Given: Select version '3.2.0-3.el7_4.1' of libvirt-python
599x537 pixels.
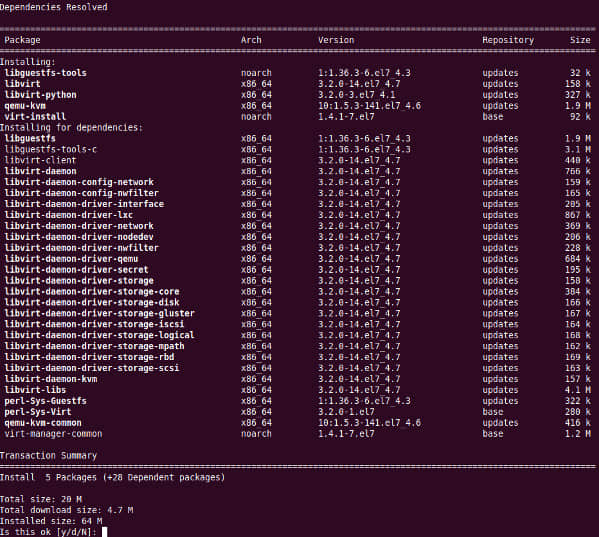Looking at the screenshot, I should tap(357, 94).
